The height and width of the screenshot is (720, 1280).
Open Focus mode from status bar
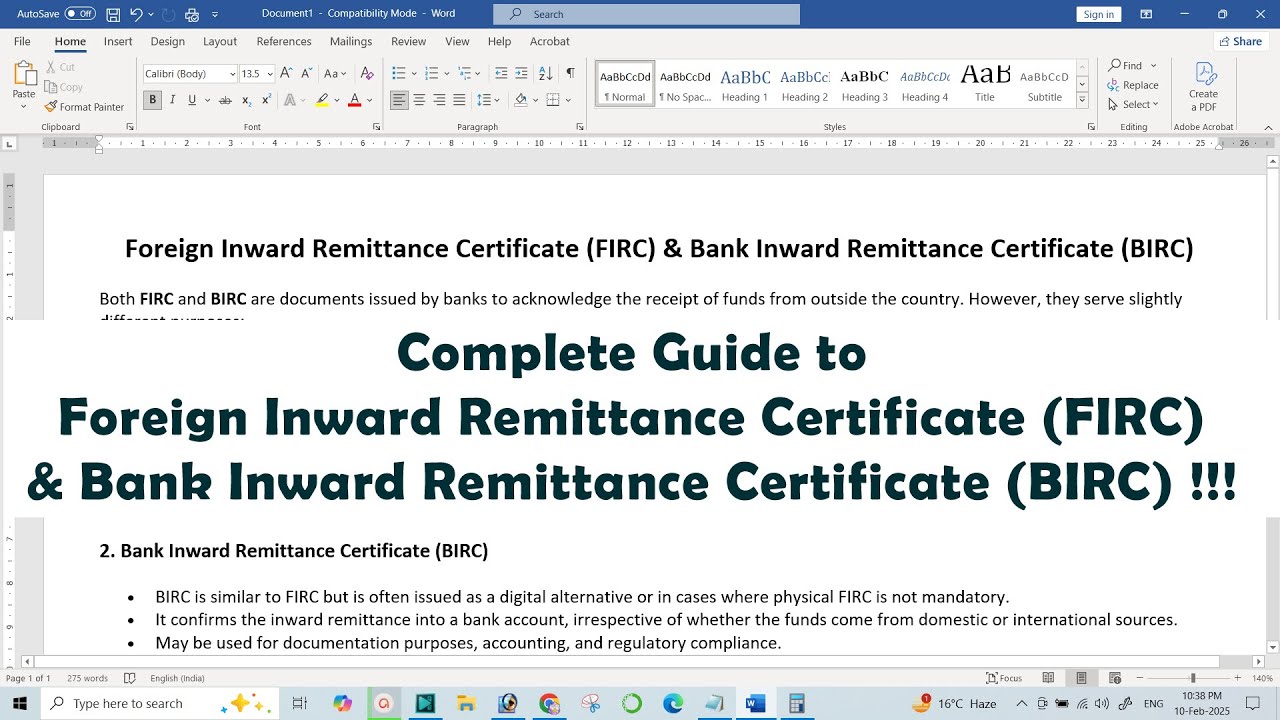point(1004,678)
